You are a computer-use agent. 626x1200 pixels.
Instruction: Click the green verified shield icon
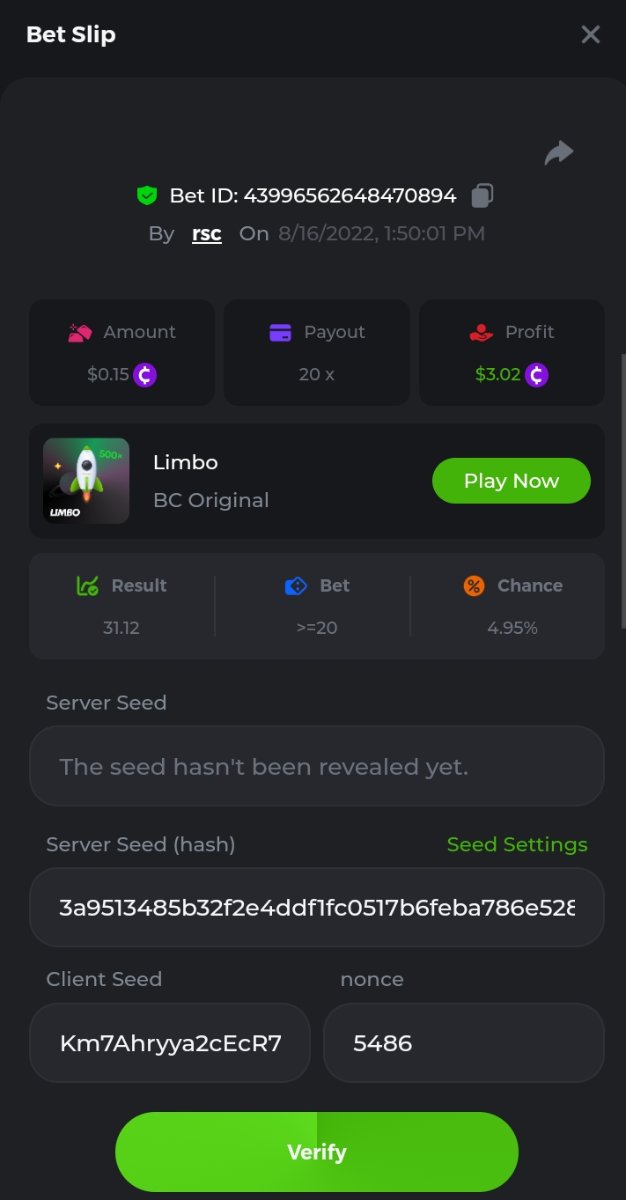click(148, 196)
